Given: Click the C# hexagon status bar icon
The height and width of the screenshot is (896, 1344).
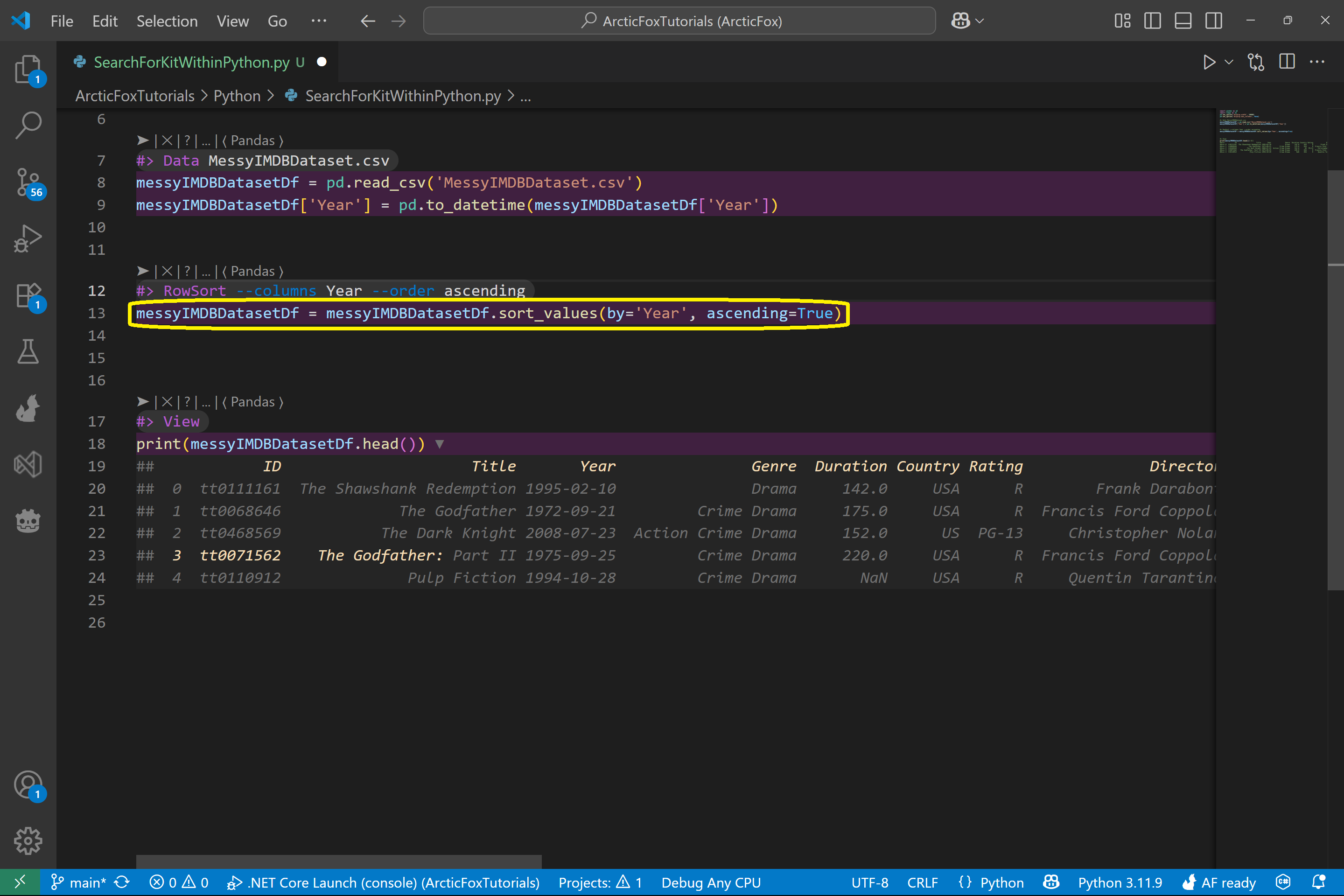Looking at the screenshot, I should click(1283, 882).
